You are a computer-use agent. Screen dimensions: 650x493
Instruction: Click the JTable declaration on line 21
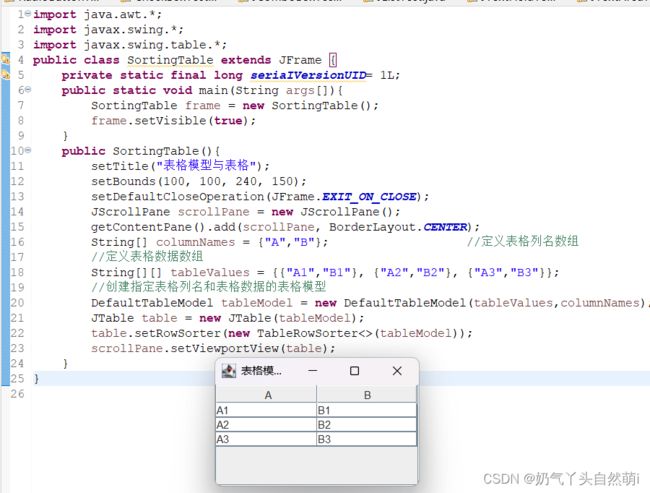pos(228,318)
